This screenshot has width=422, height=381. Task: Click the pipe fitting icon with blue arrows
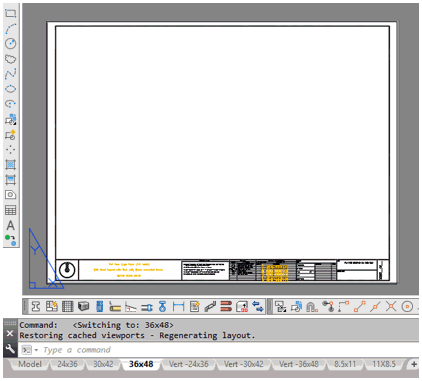pyautogui.click(x=147, y=306)
